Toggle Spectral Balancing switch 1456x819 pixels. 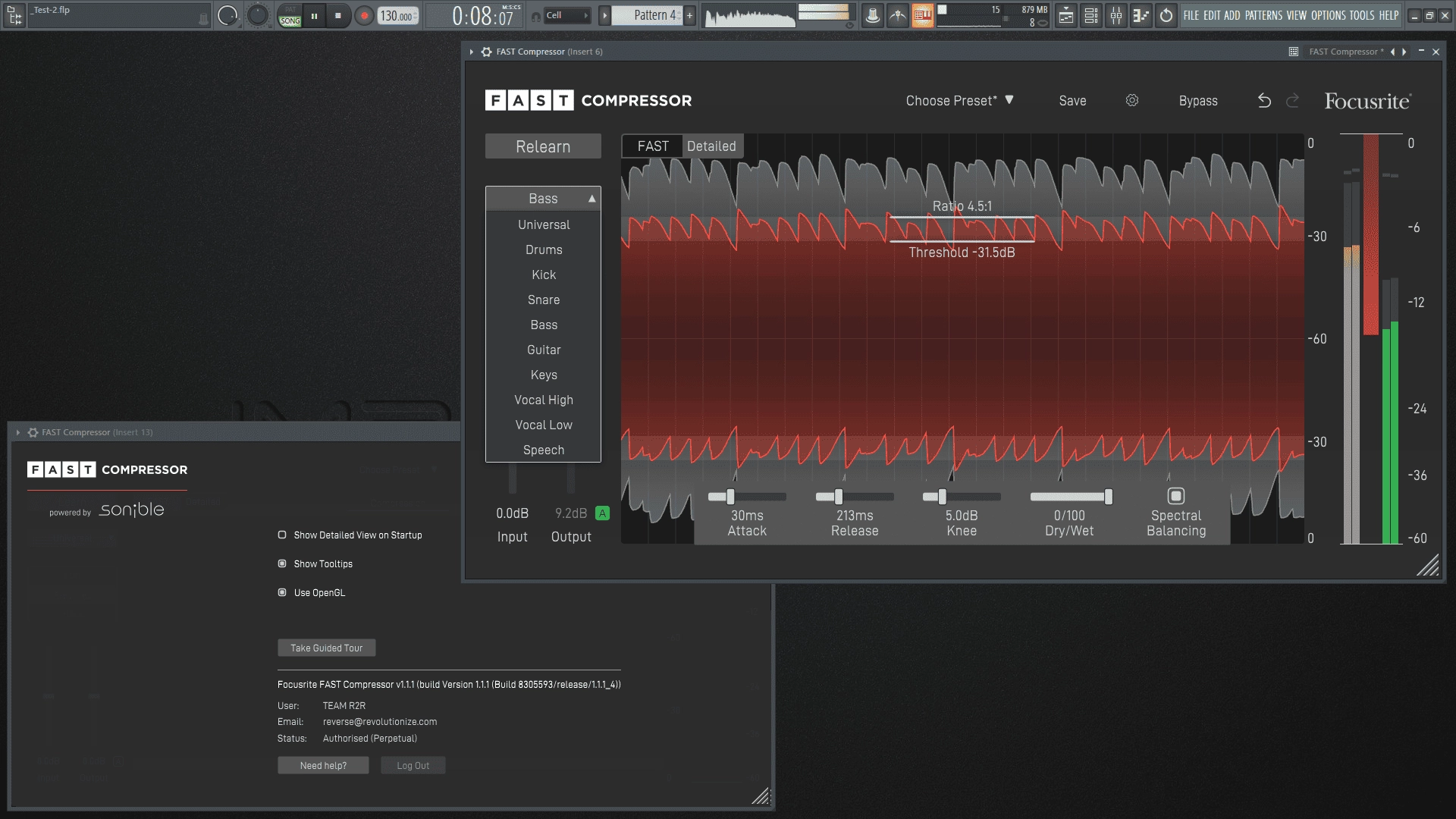pos(1176,496)
